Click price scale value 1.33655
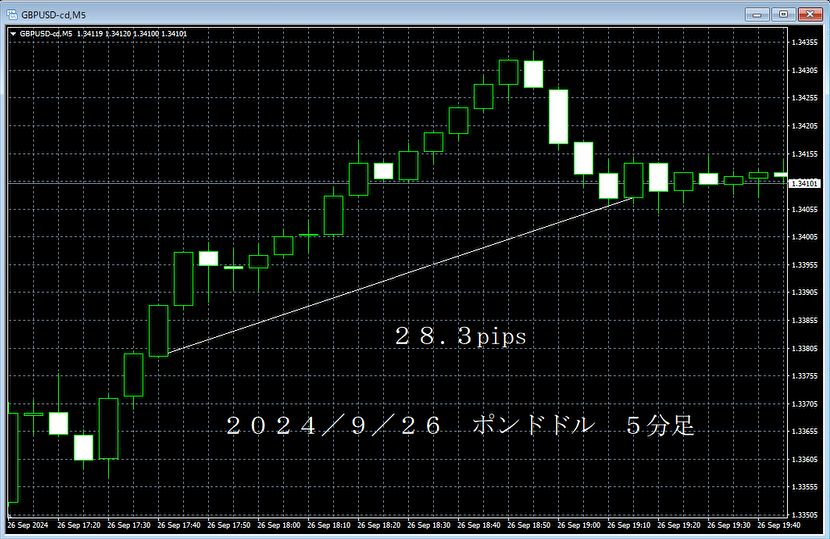The height and width of the screenshot is (539, 830). click(x=805, y=432)
